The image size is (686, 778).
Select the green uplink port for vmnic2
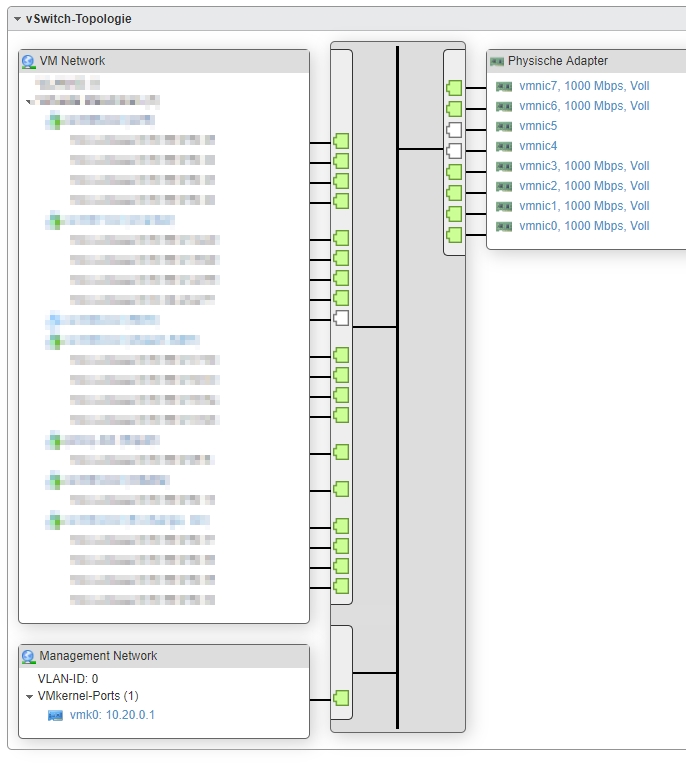(454, 193)
